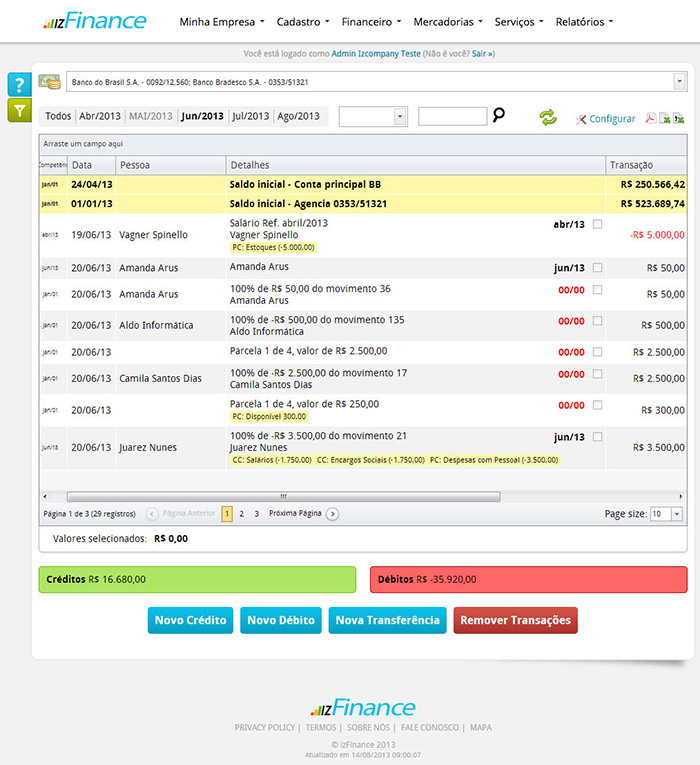Click the Novo Crédito button

(x=191, y=620)
